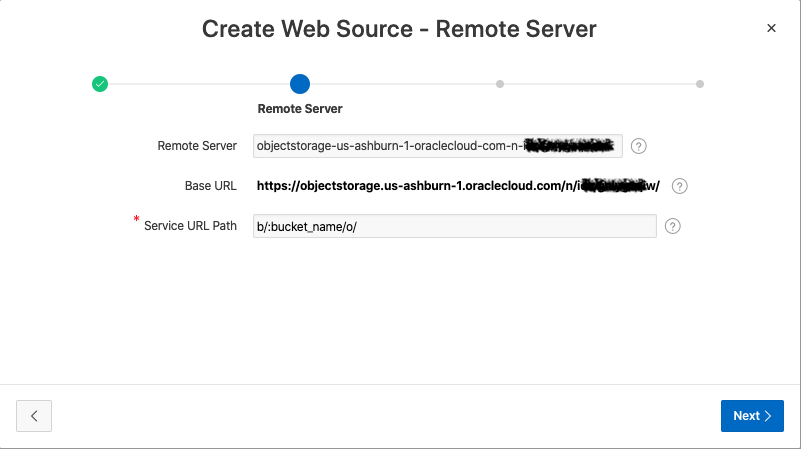Screen dimensions: 801x449
Task: Select the current blue wizard step circle
Action: 300,84
